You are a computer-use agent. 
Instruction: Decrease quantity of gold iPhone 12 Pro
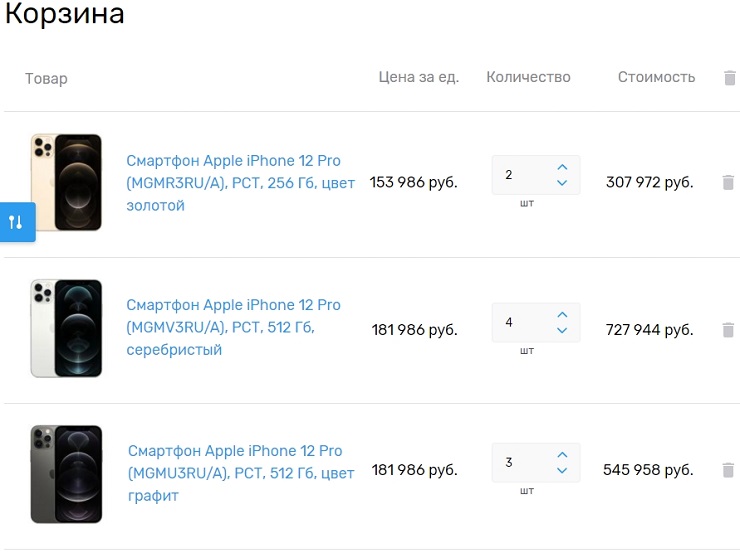pyautogui.click(x=562, y=183)
